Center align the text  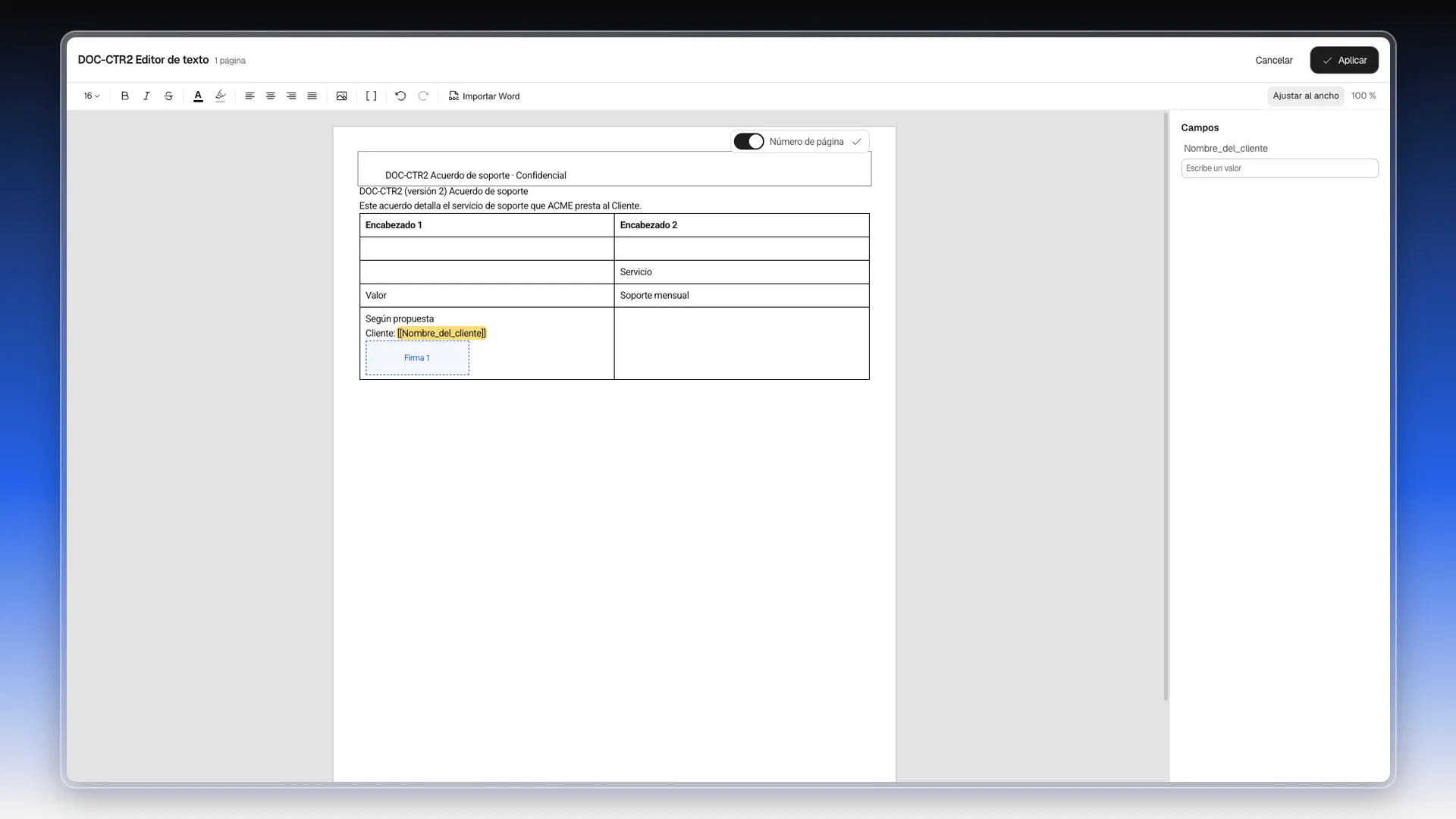tap(271, 96)
